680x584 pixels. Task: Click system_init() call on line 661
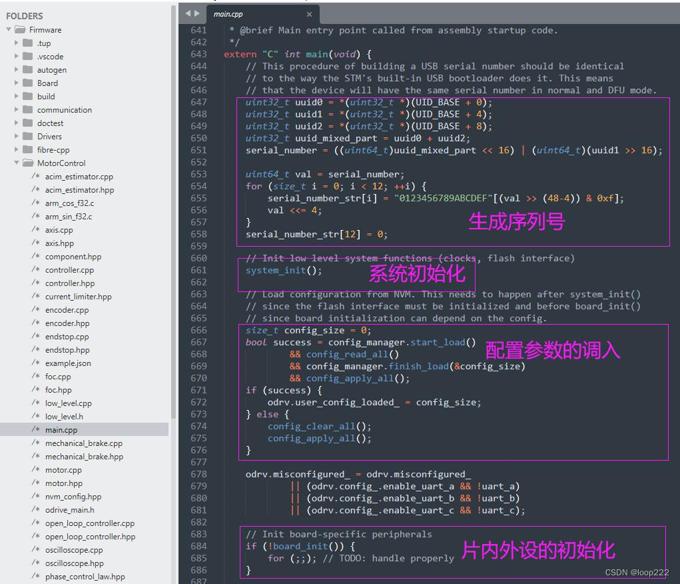(284, 271)
